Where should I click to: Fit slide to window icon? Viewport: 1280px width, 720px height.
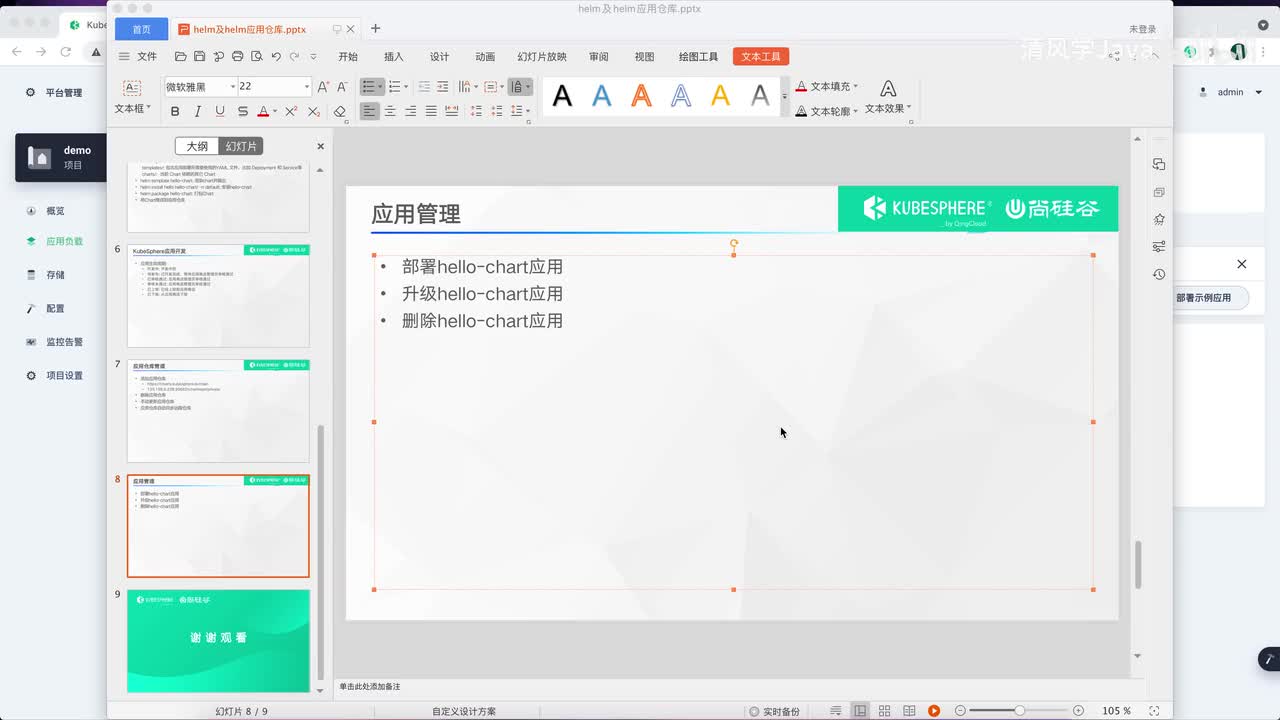click(x=1155, y=711)
